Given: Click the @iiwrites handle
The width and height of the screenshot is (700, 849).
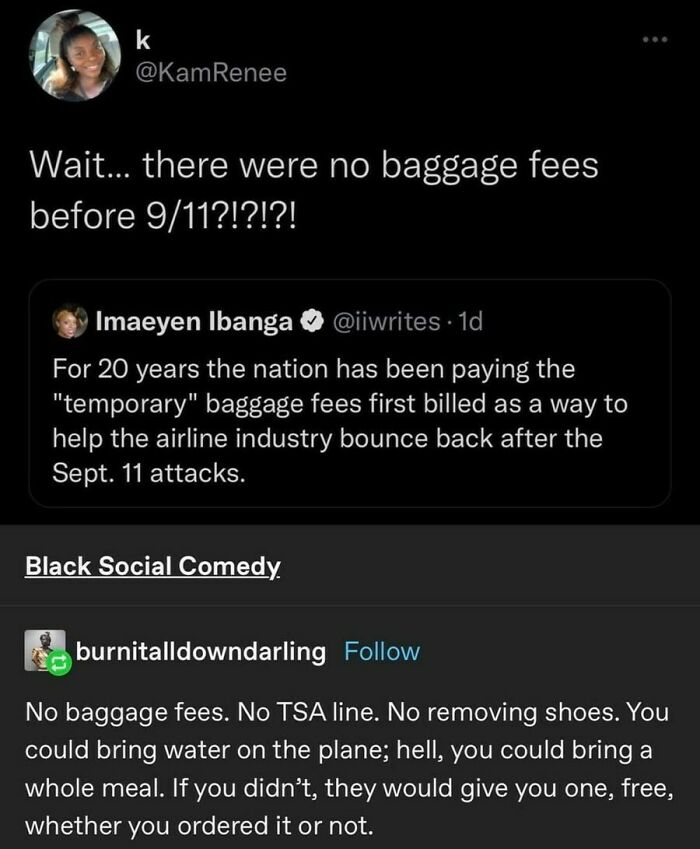Looking at the screenshot, I should [386, 318].
